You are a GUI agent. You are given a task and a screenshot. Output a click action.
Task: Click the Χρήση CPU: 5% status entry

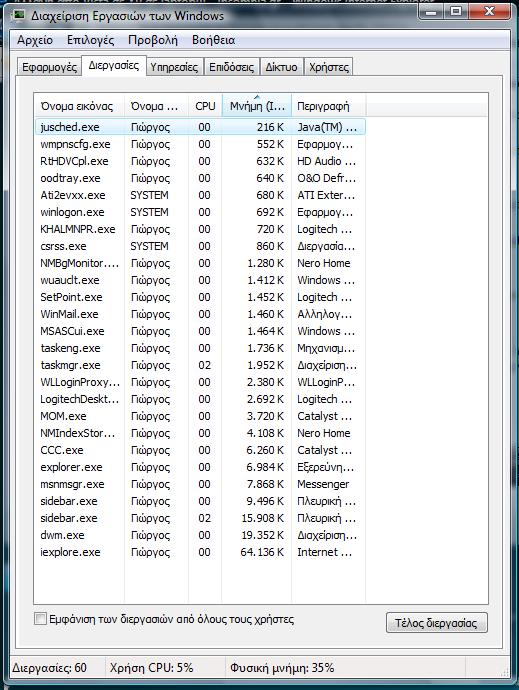151,668
